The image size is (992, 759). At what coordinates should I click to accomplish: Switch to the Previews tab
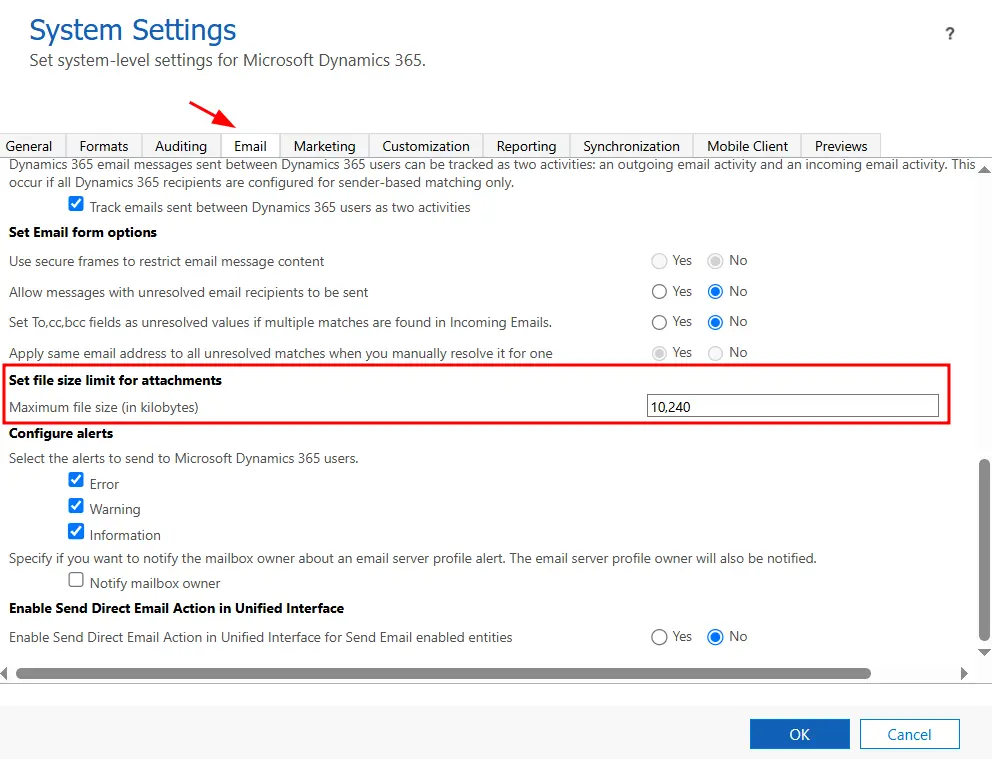[x=841, y=146]
